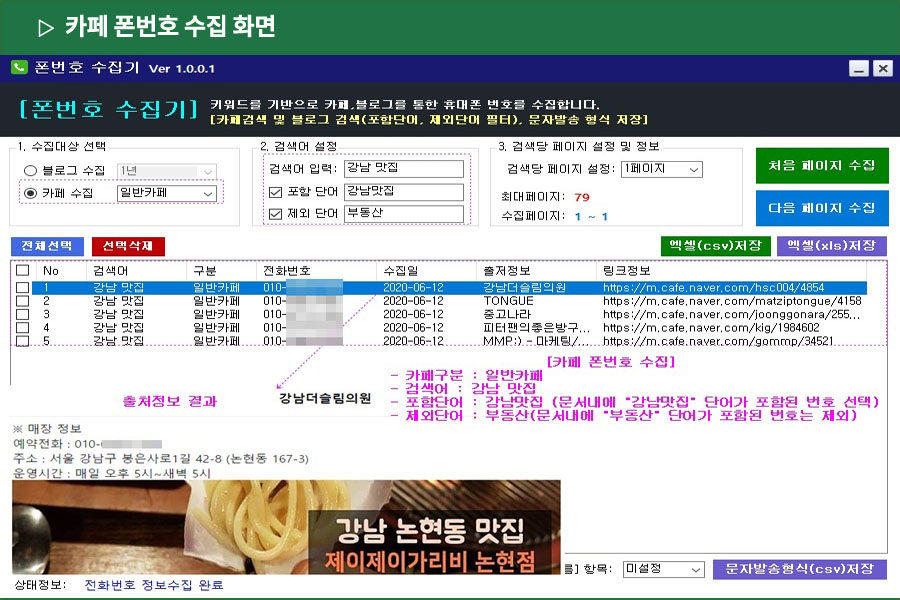Toggle the 포함 단어 checkbox
This screenshot has width=900, height=600.
(276, 191)
